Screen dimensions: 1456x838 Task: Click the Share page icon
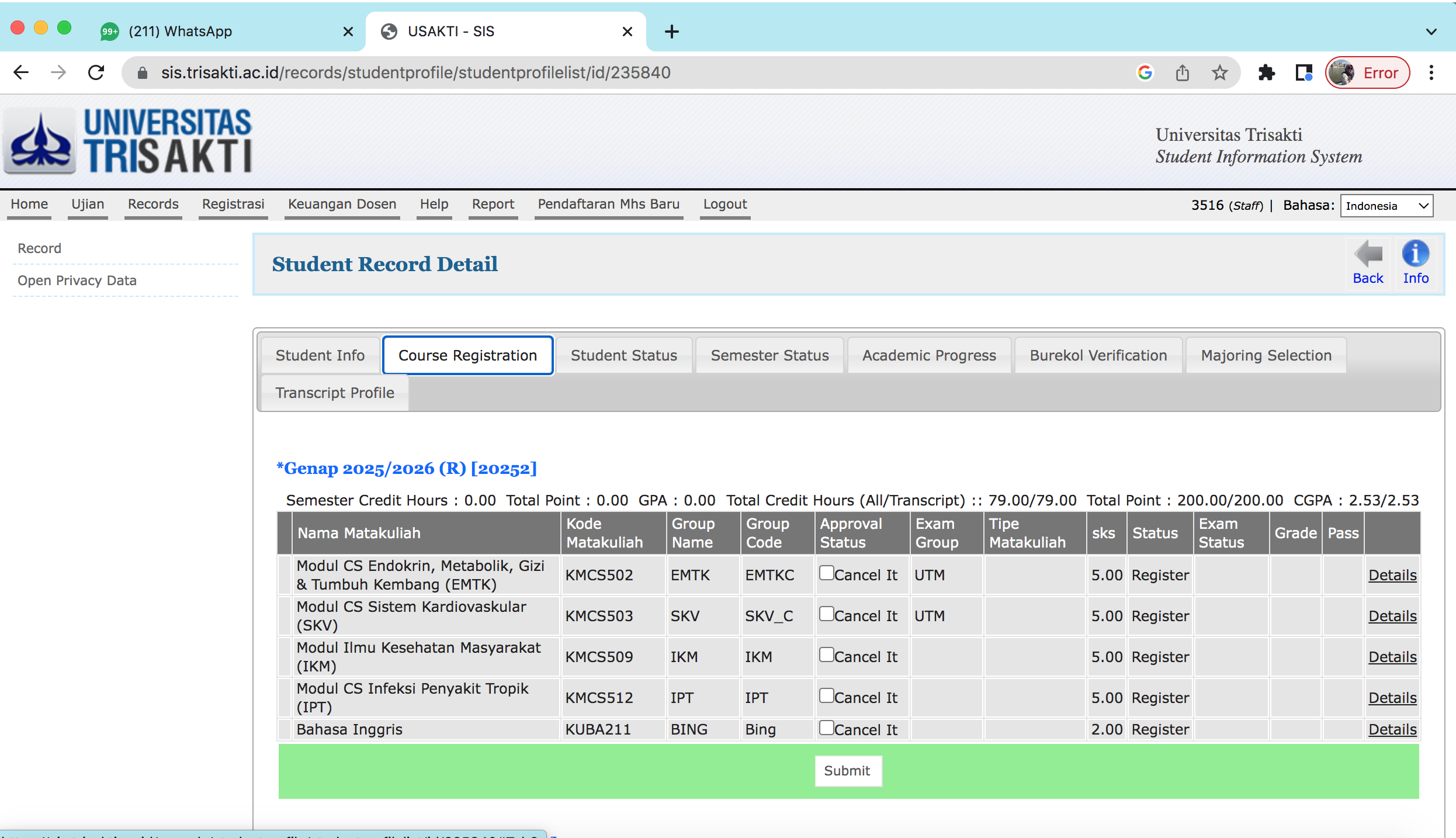[x=1182, y=73]
